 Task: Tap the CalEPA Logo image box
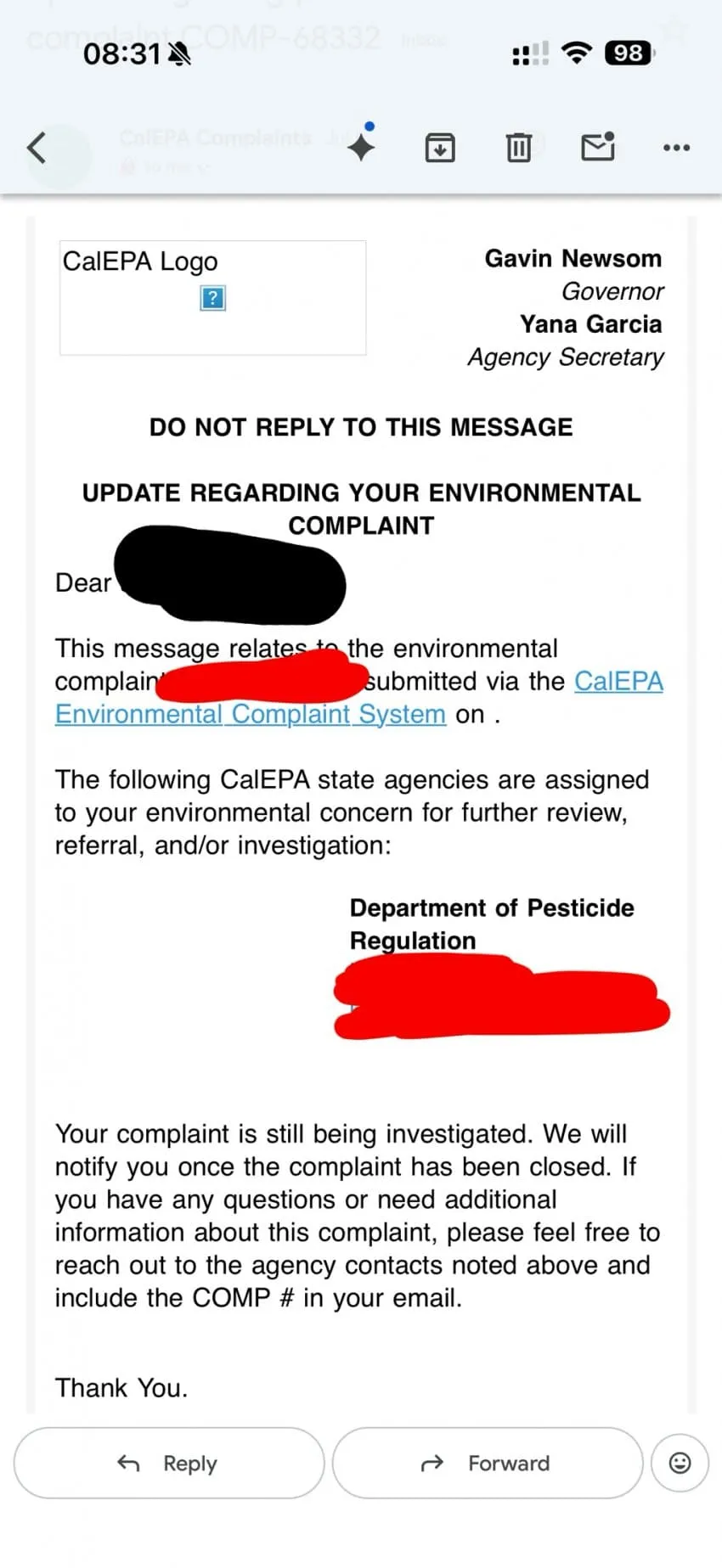pos(212,297)
